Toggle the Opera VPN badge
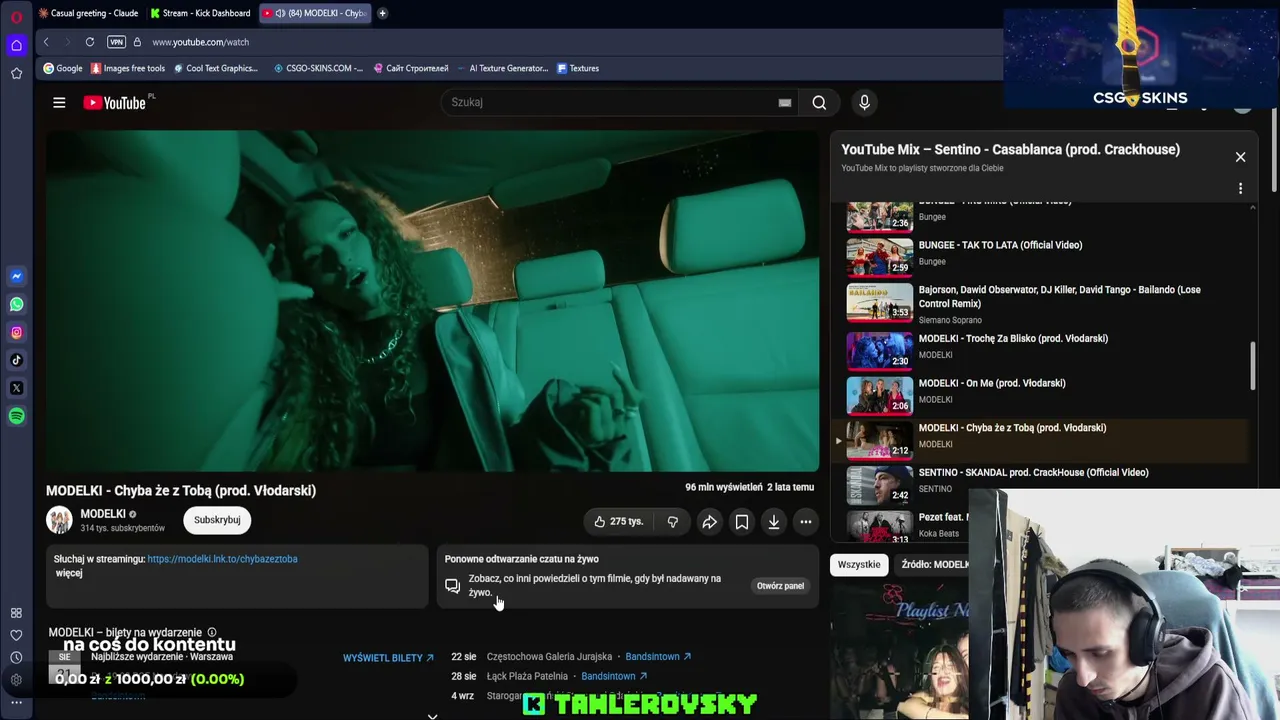The image size is (1280, 720). (116, 42)
